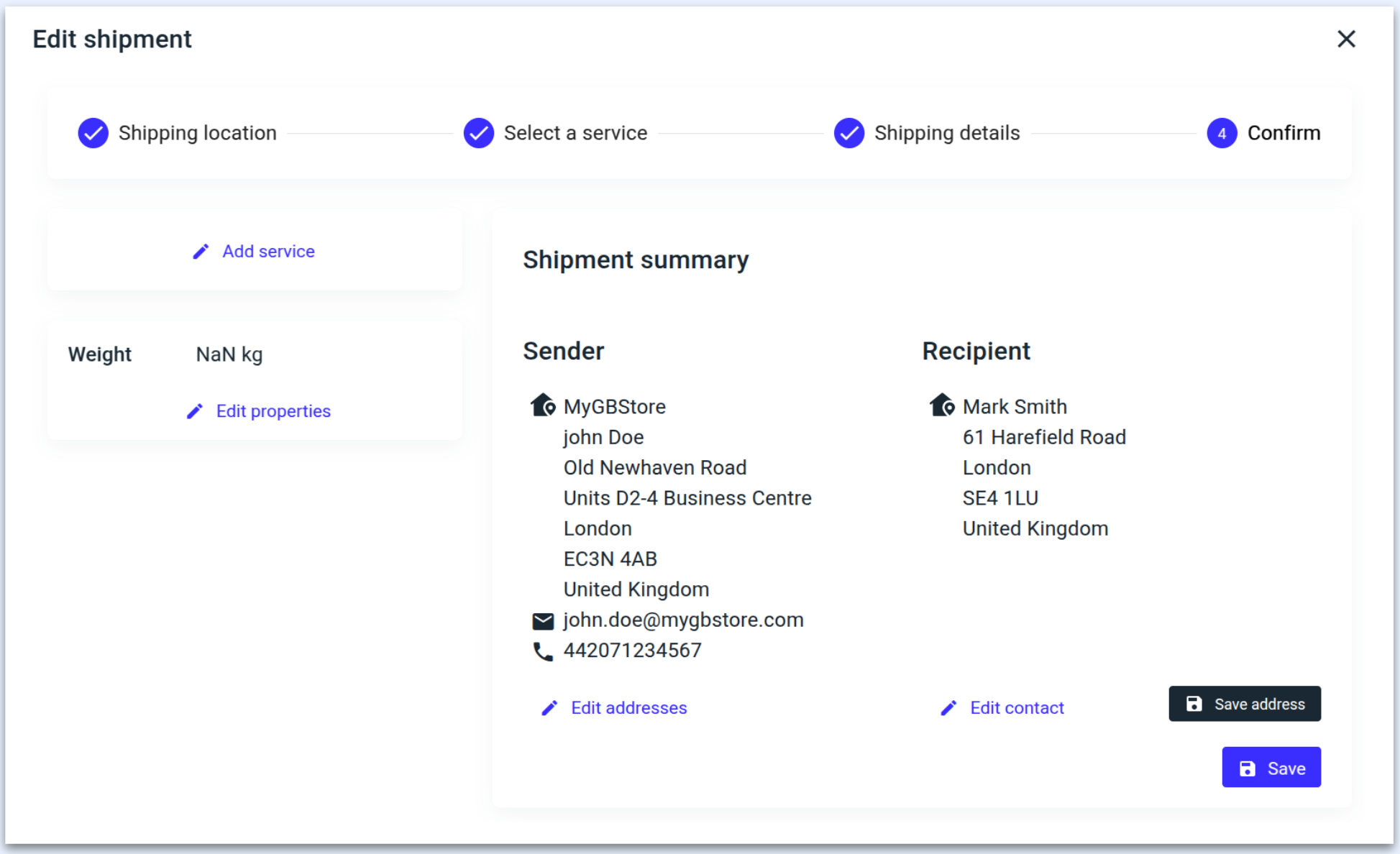Click the john.doe@mygbstore.com email text

[683, 620]
